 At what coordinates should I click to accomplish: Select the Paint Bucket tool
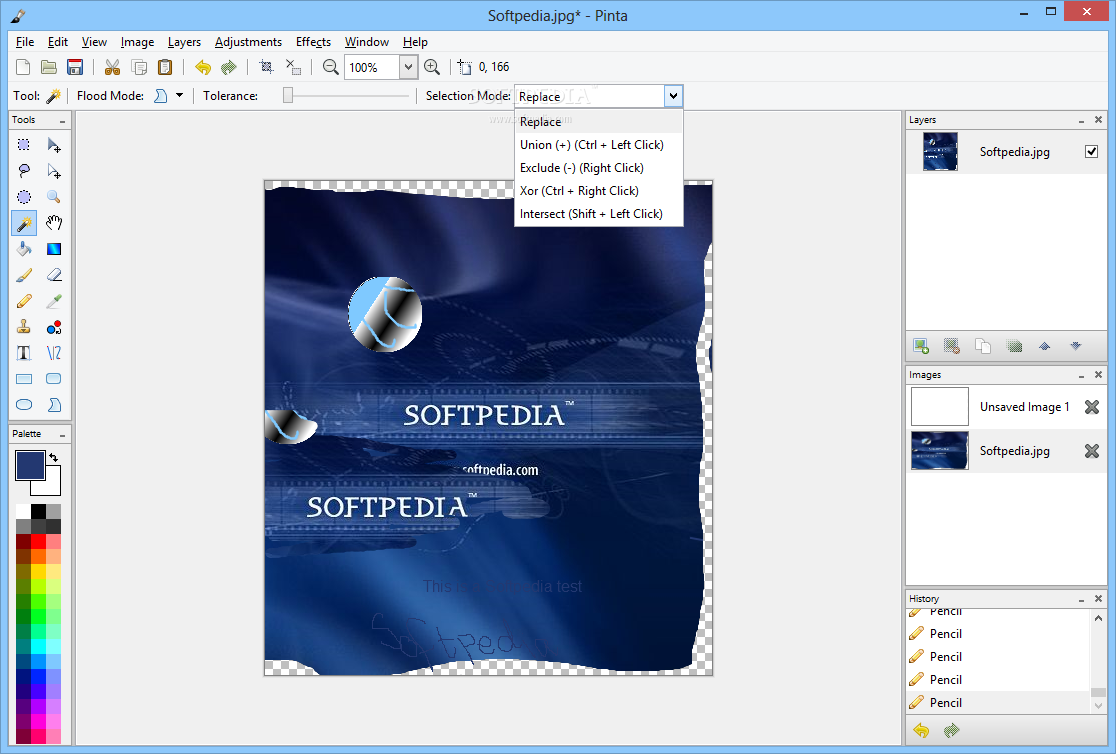point(23,249)
